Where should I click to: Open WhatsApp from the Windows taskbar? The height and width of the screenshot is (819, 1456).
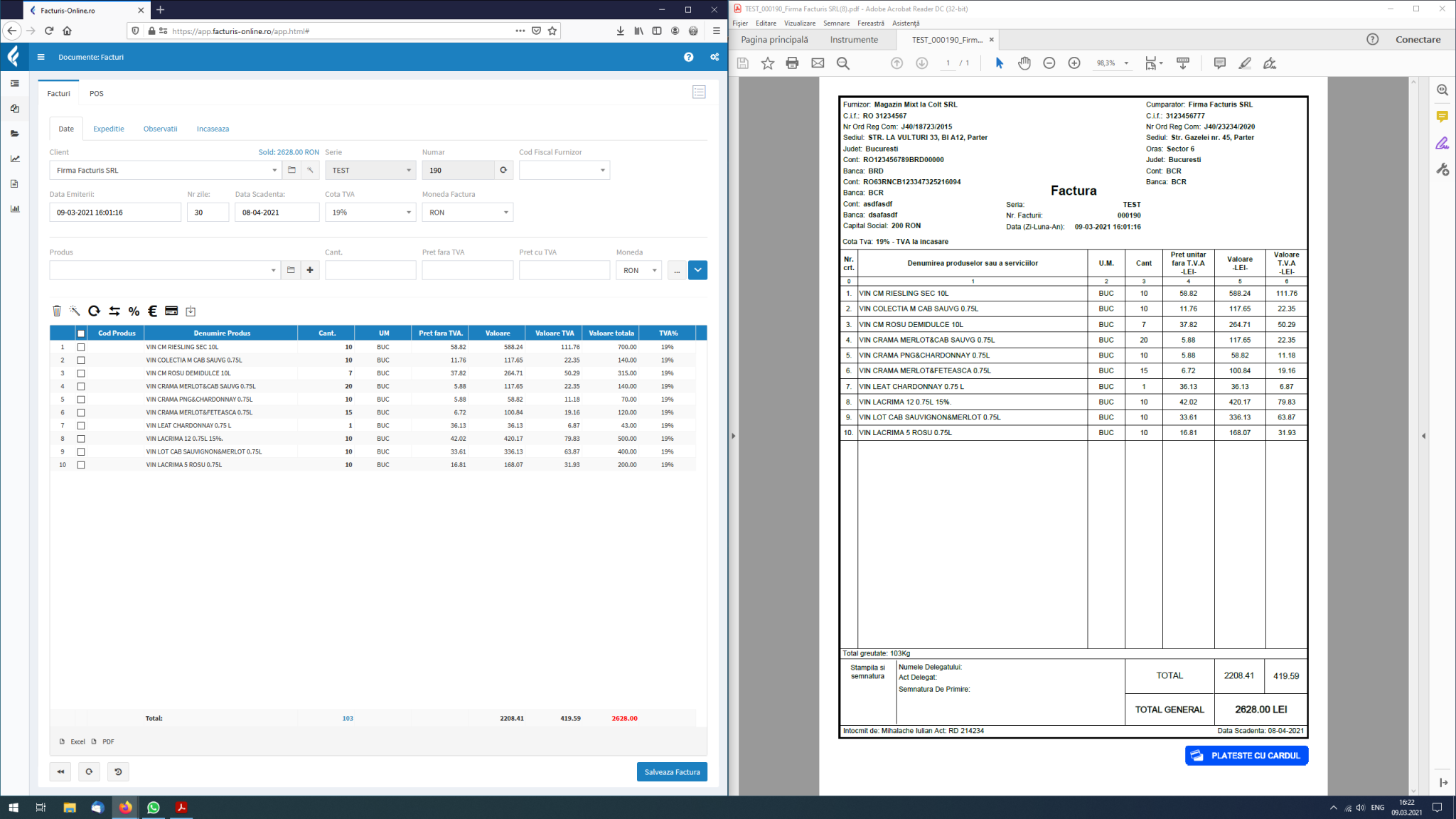click(154, 807)
